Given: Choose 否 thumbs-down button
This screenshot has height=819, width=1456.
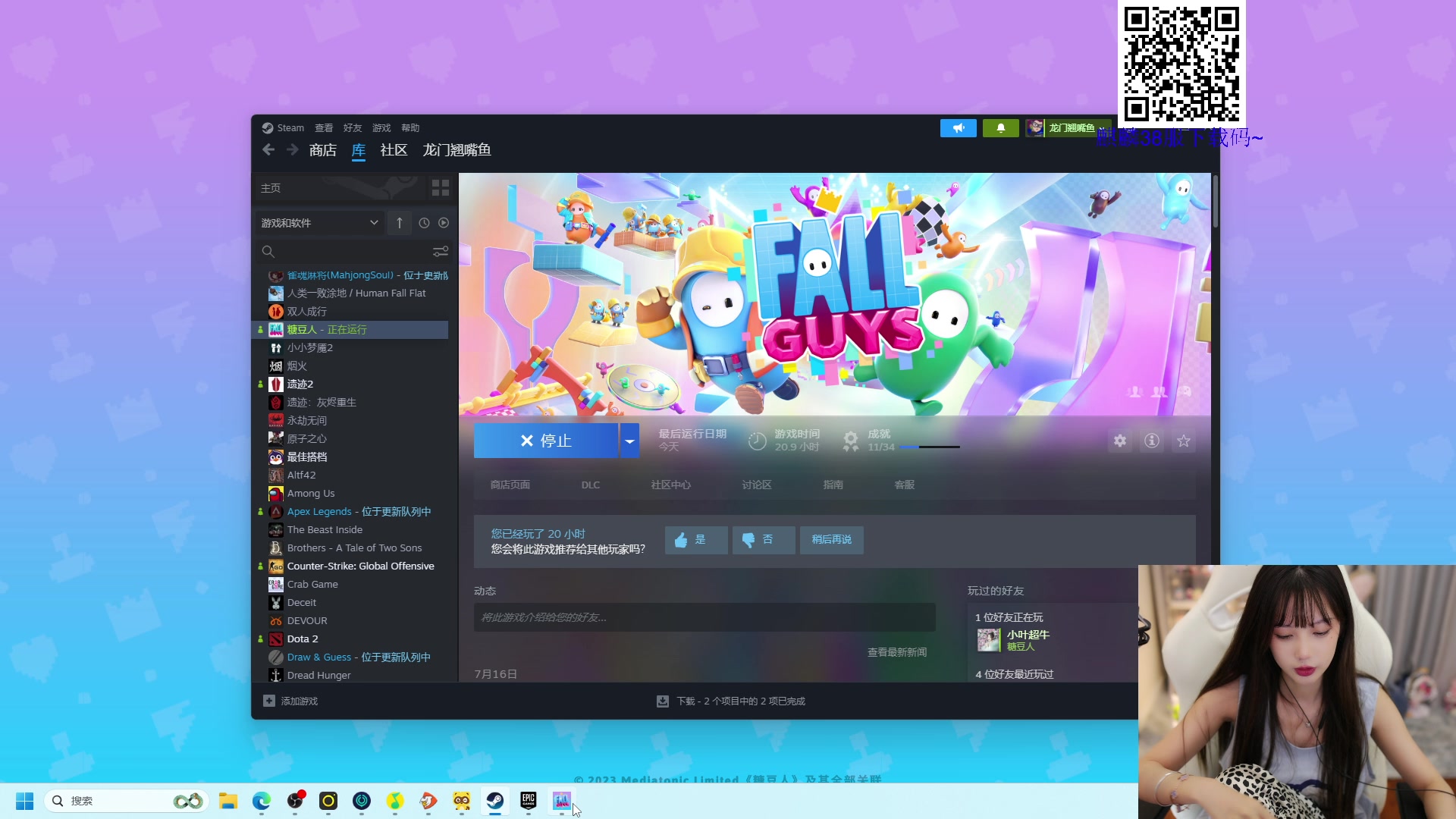Looking at the screenshot, I should 764,540.
